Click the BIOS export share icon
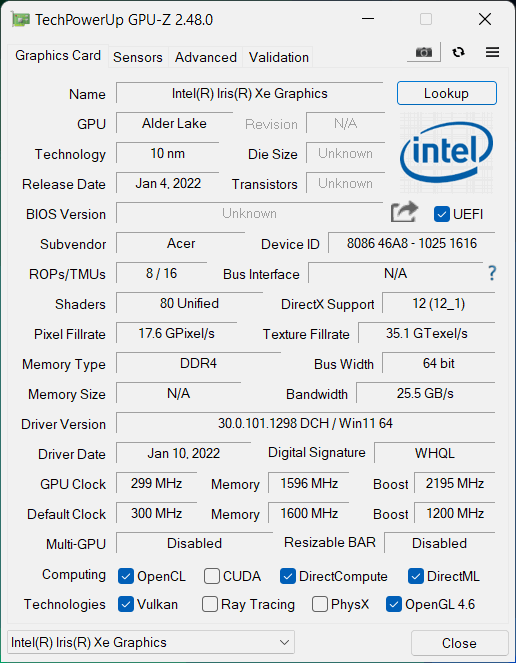The height and width of the screenshot is (663, 516). point(404,212)
